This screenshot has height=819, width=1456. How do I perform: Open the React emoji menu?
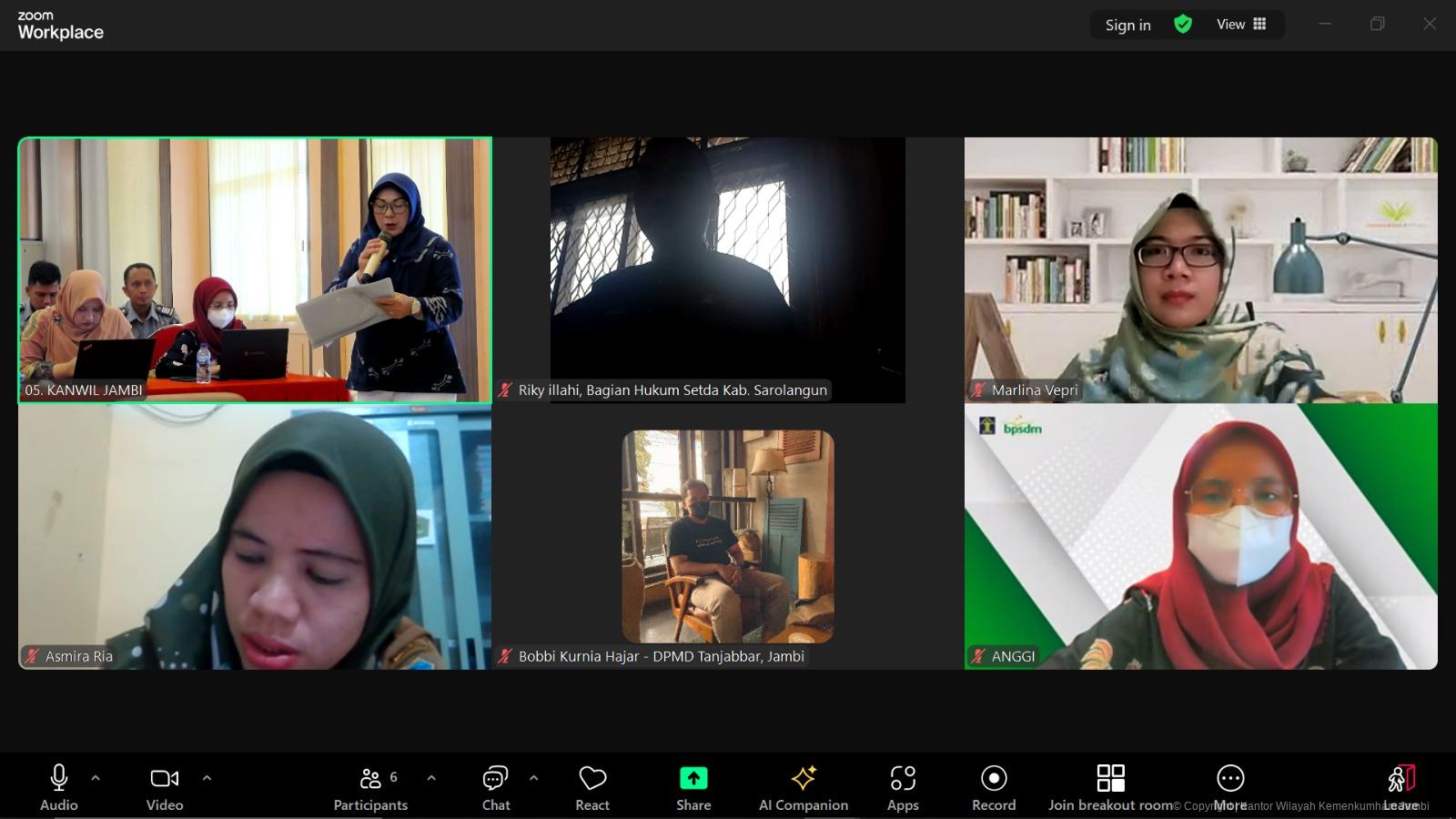pyautogui.click(x=592, y=787)
